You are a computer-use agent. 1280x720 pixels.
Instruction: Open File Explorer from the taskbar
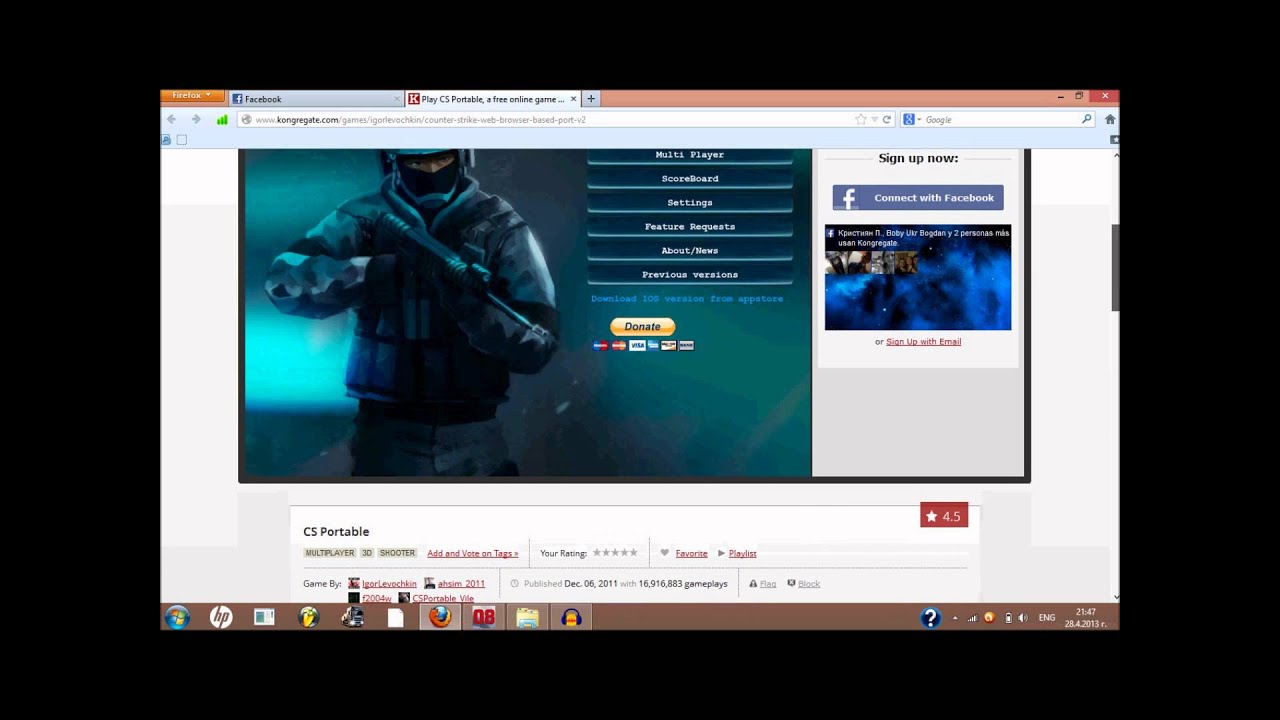pos(527,617)
